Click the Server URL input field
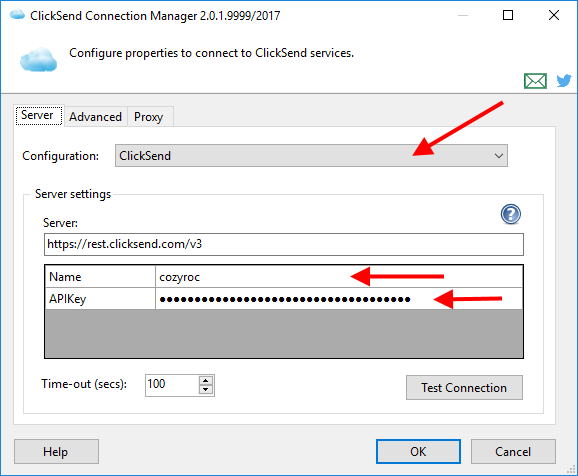 coord(284,244)
